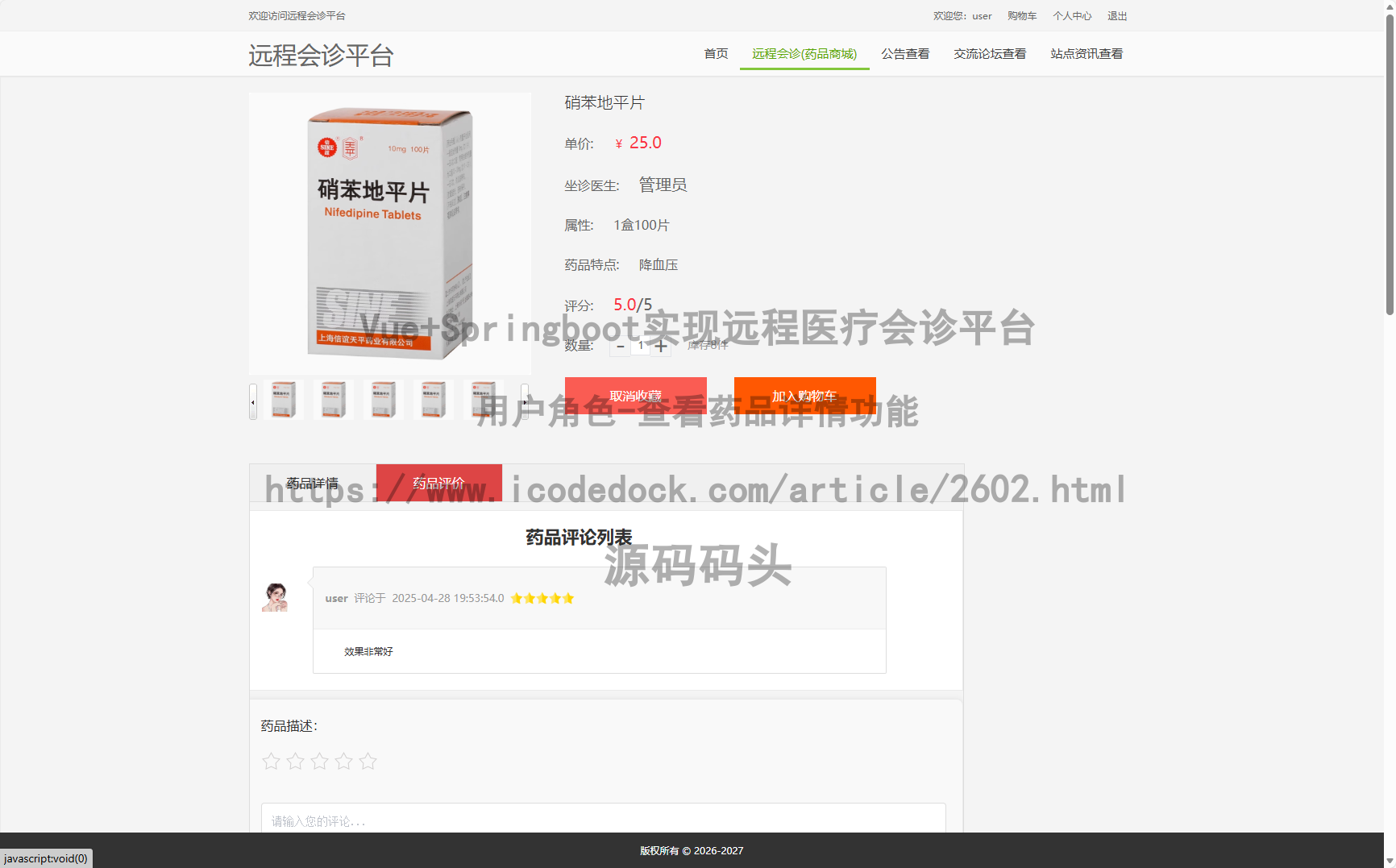Switch to the 药品评价 tab

click(438, 483)
